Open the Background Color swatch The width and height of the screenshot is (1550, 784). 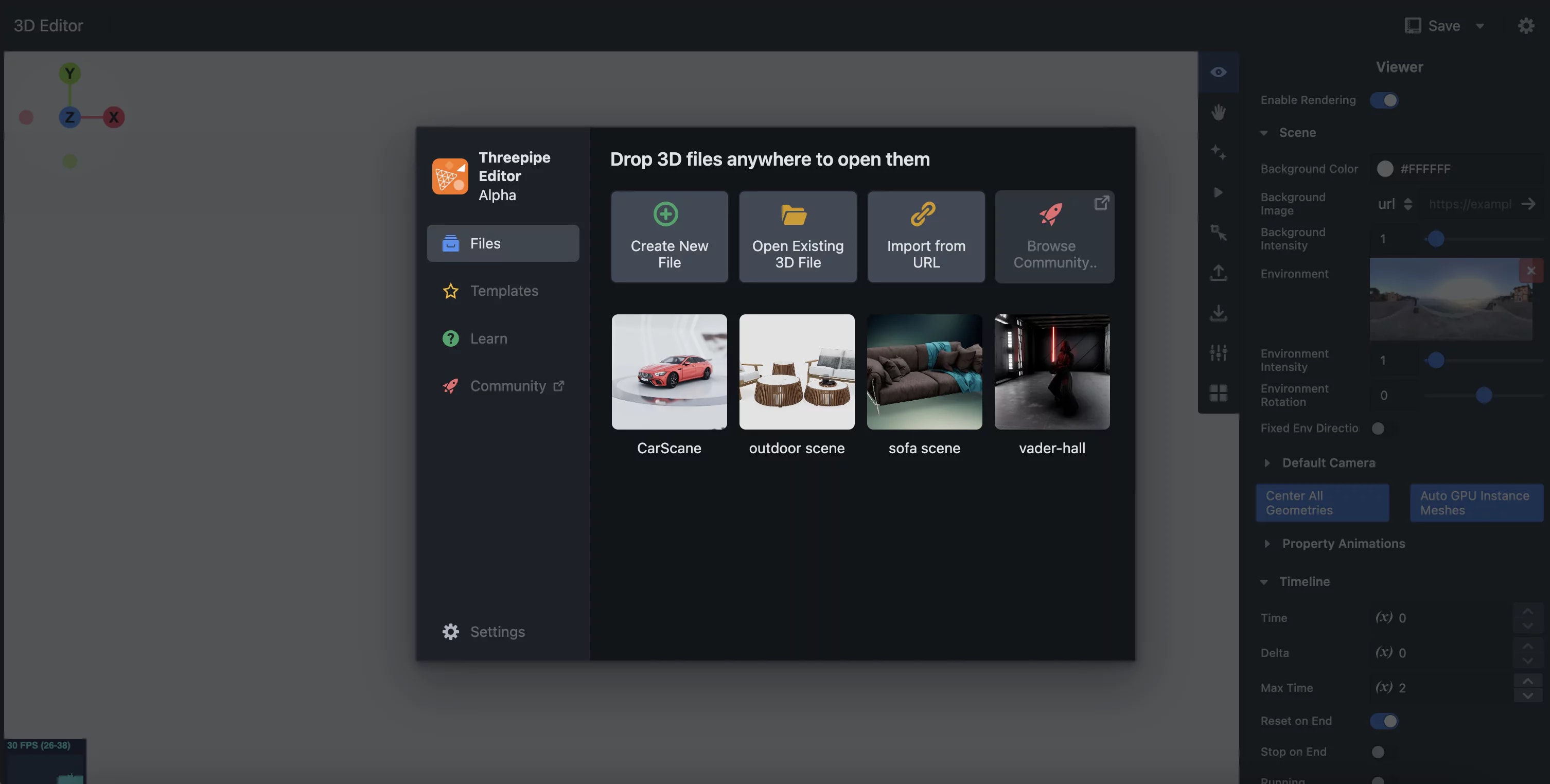(1384, 169)
